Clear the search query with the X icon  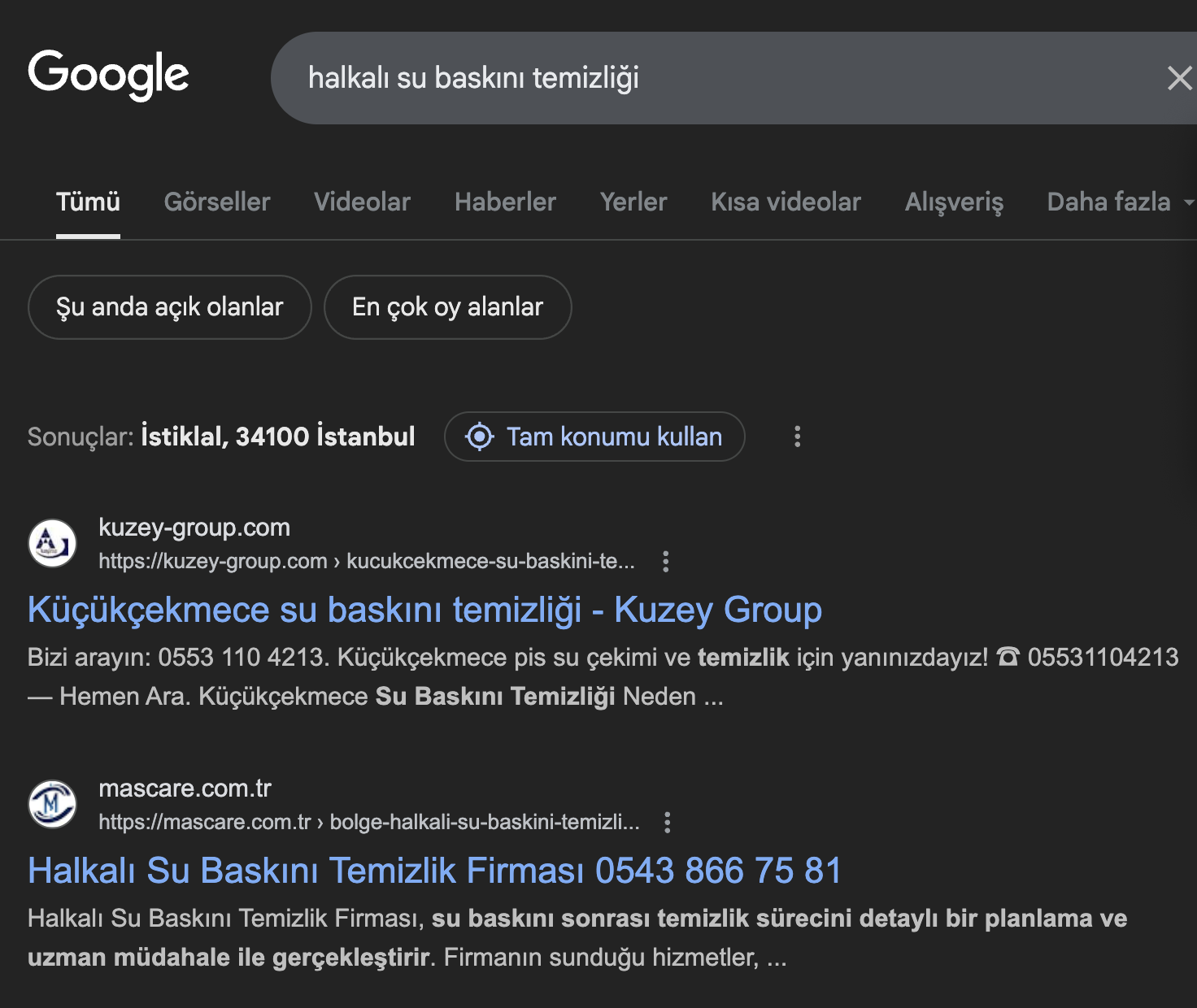pos(1179,78)
